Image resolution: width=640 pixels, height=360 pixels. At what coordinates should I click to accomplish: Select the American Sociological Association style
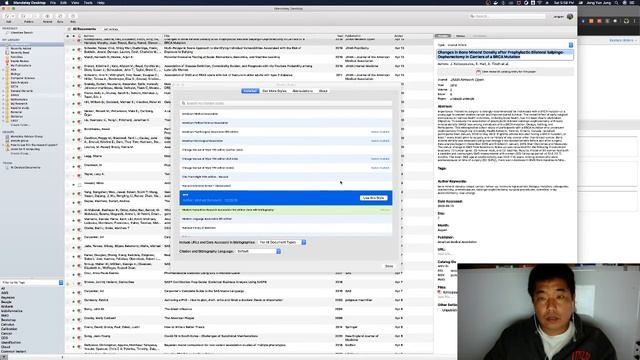click(x=286, y=141)
